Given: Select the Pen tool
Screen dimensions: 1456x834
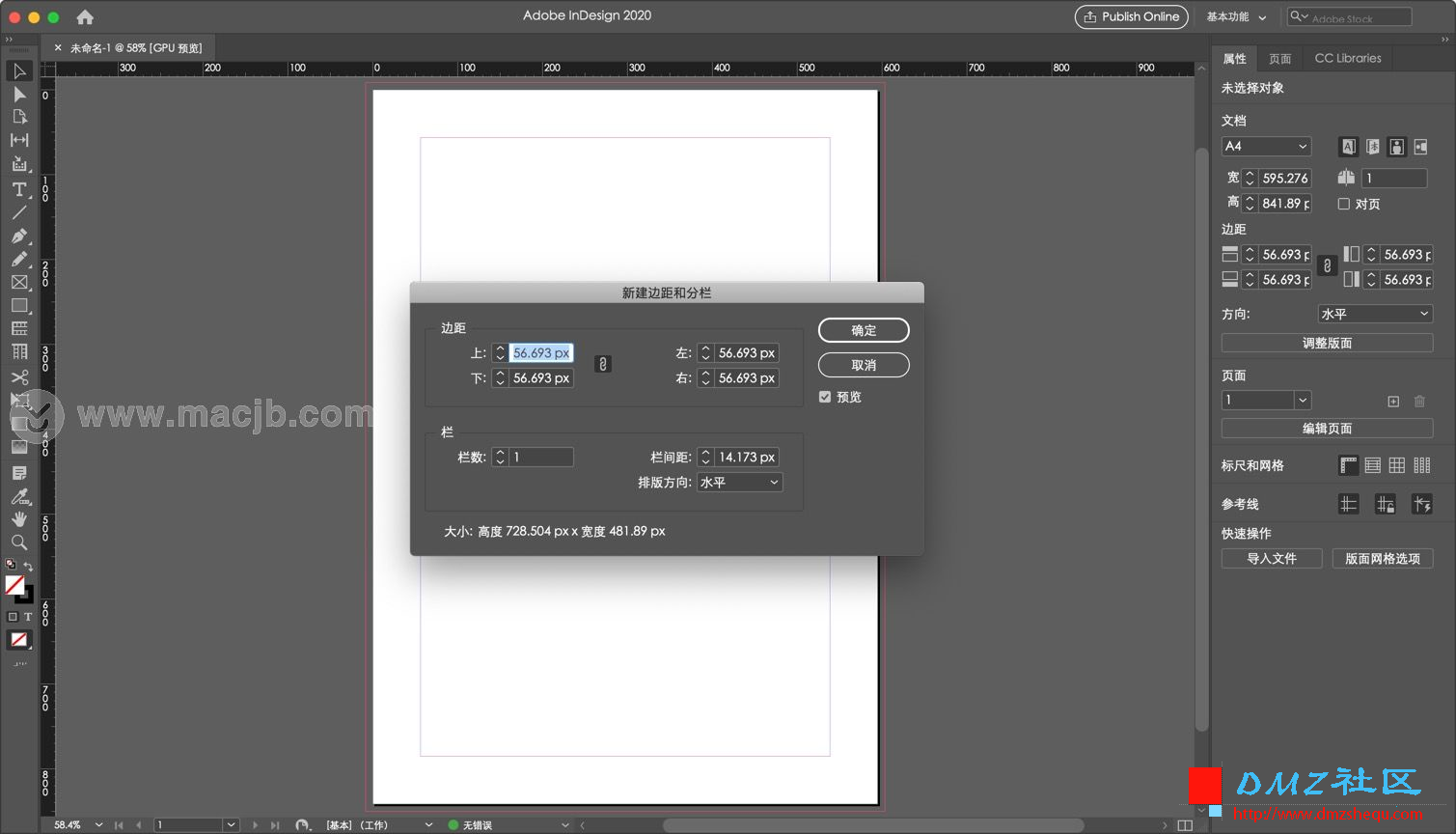Looking at the screenshot, I should tap(19, 236).
